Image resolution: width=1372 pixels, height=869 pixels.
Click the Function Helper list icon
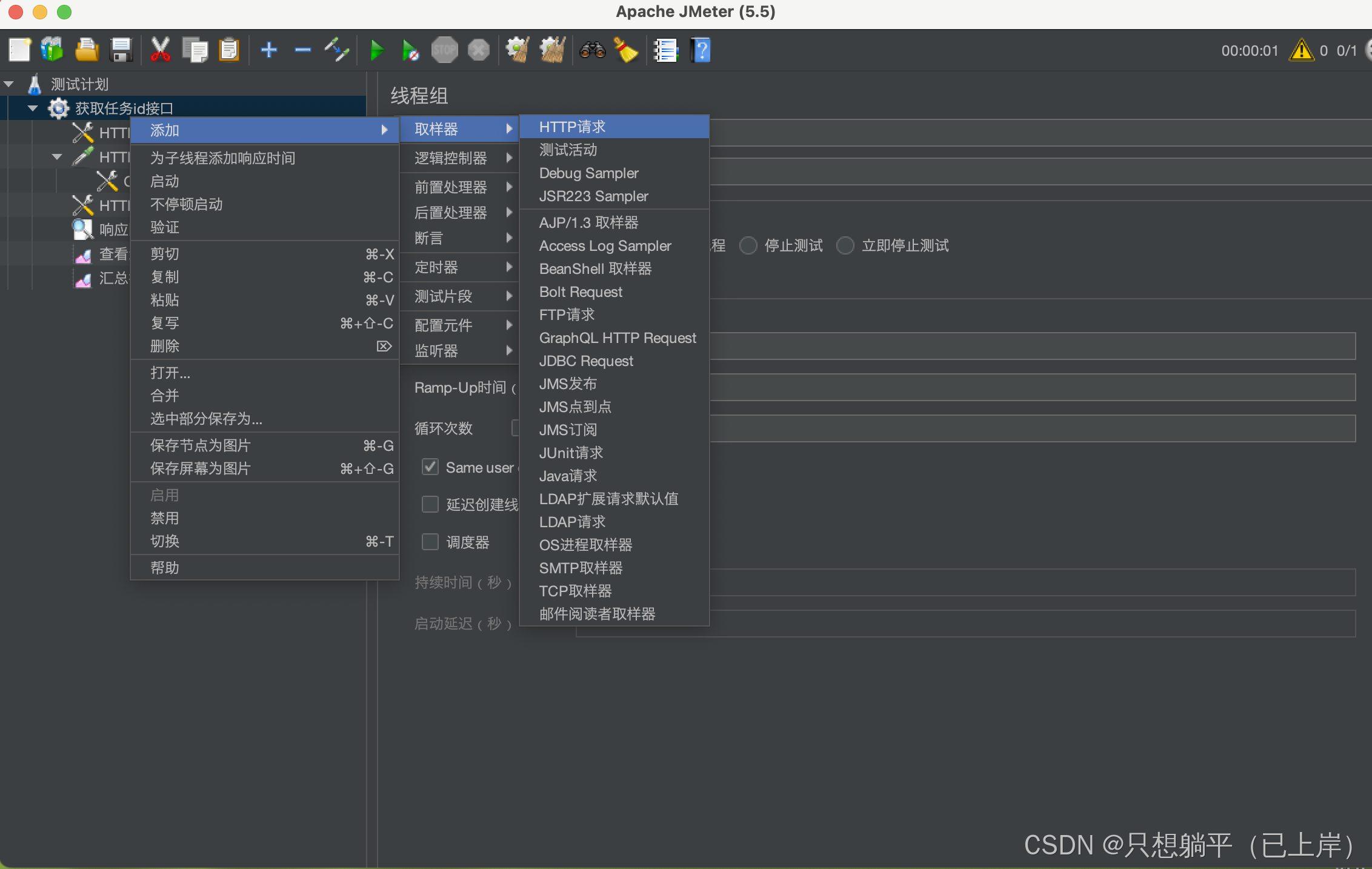pyautogui.click(x=665, y=50)
